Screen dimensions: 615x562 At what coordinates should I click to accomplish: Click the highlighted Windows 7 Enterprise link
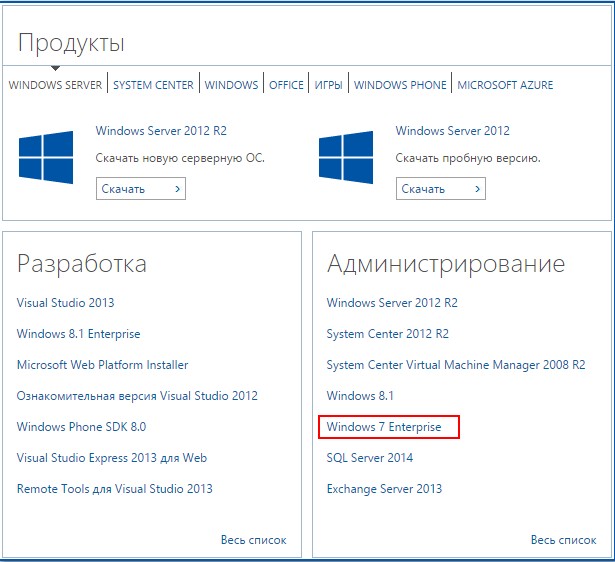click(x=384, y=427)
